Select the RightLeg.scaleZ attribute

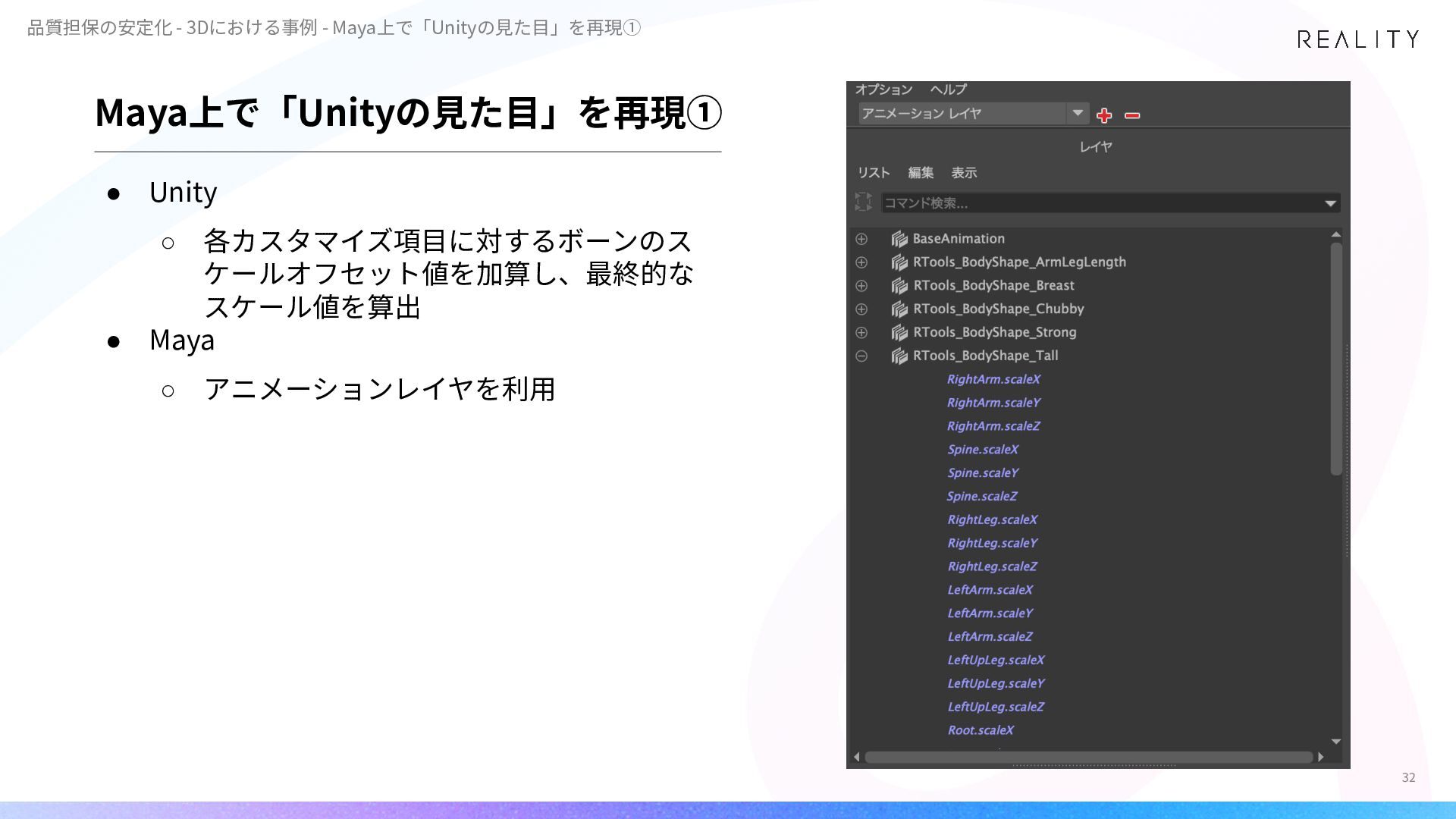coord(992,567)
